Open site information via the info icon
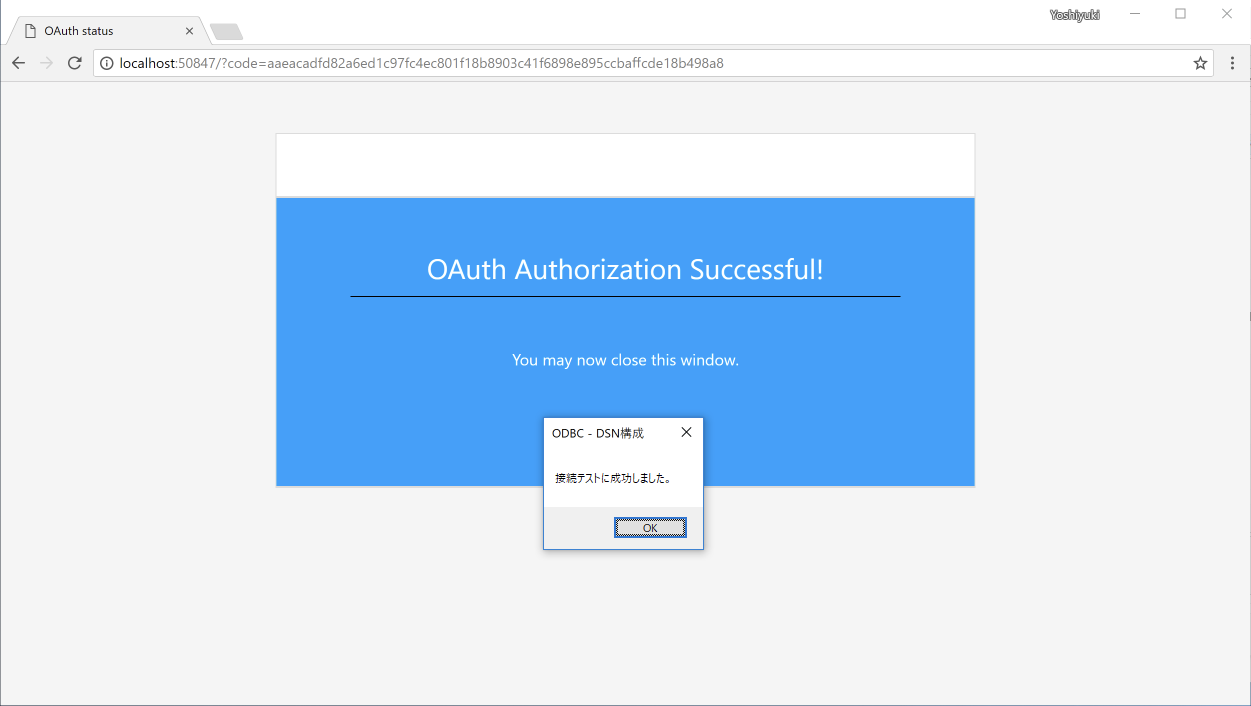The image size is (1251, 706). pyautogui.click(x=106, y=62)
